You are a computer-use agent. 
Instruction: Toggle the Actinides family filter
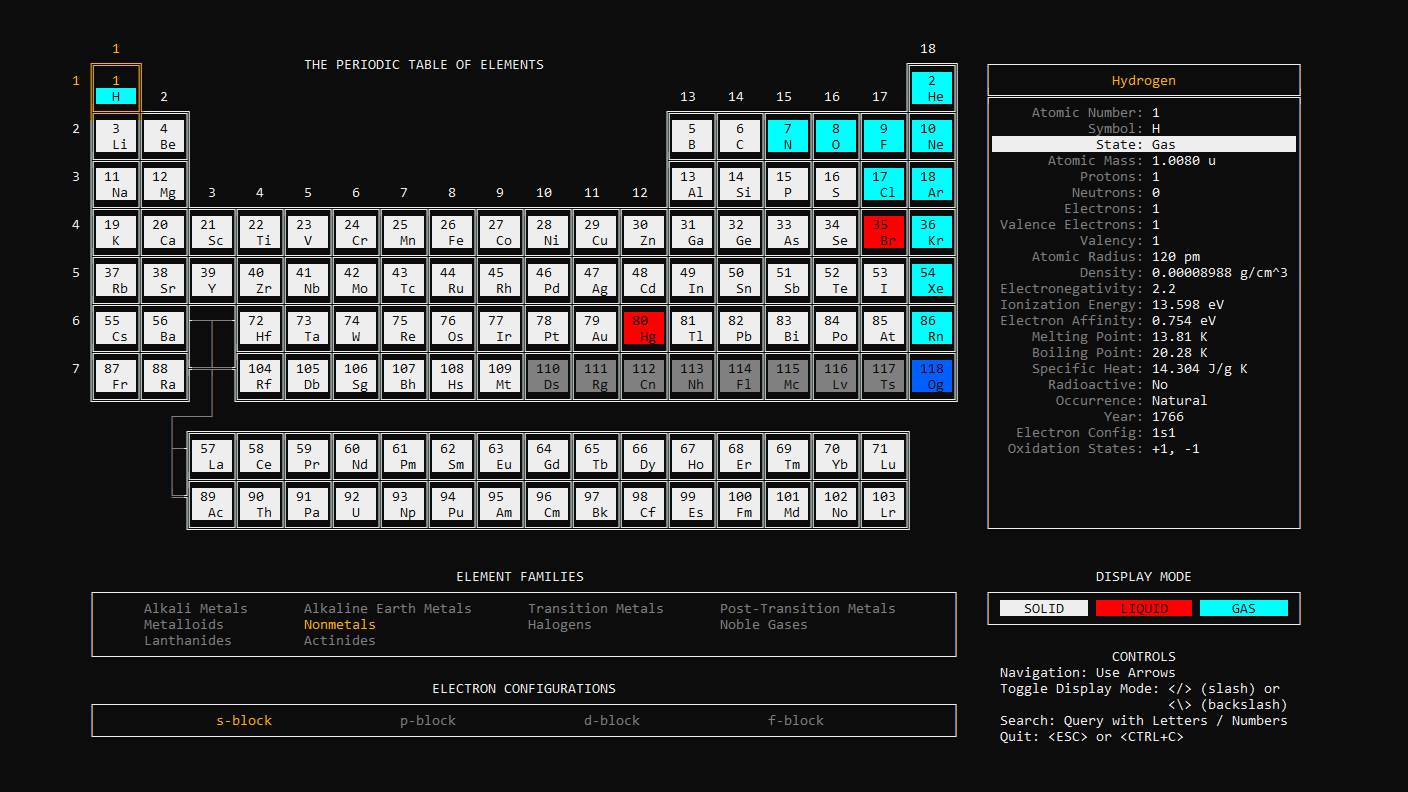pyautogui.click(x=338, y=640)
